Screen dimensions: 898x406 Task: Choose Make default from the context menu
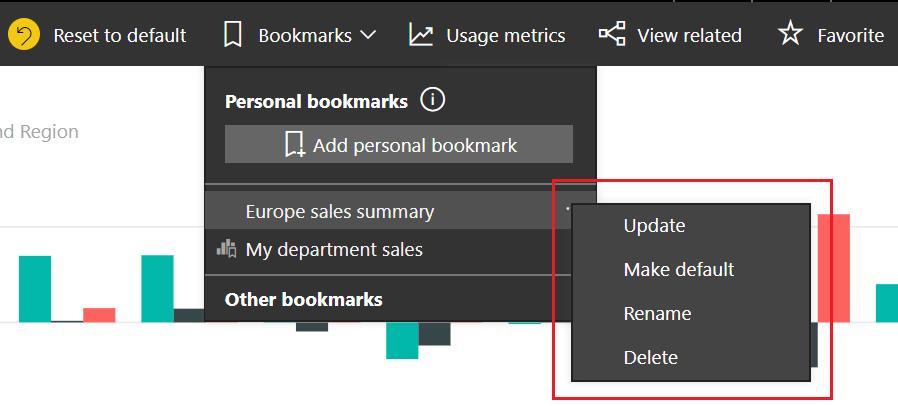(x=678, y=269)
